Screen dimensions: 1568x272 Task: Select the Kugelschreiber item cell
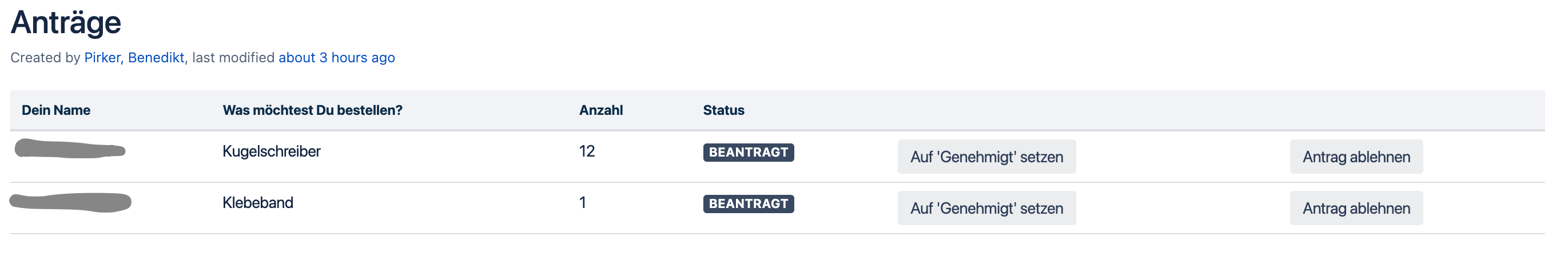coord(272,151)
